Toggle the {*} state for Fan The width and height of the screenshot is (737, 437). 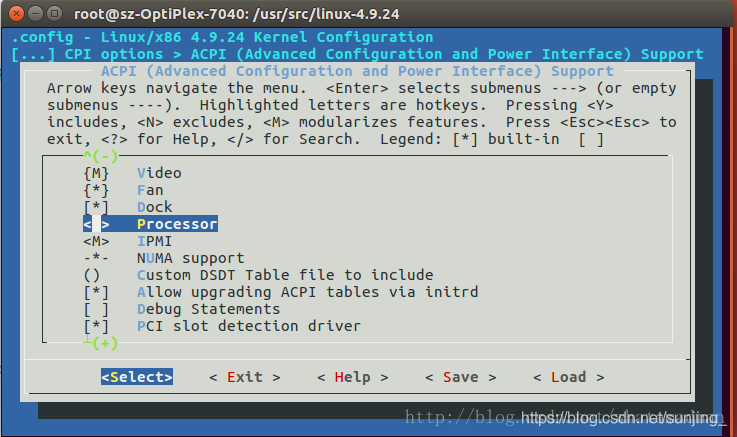click(x=96, y=190)
